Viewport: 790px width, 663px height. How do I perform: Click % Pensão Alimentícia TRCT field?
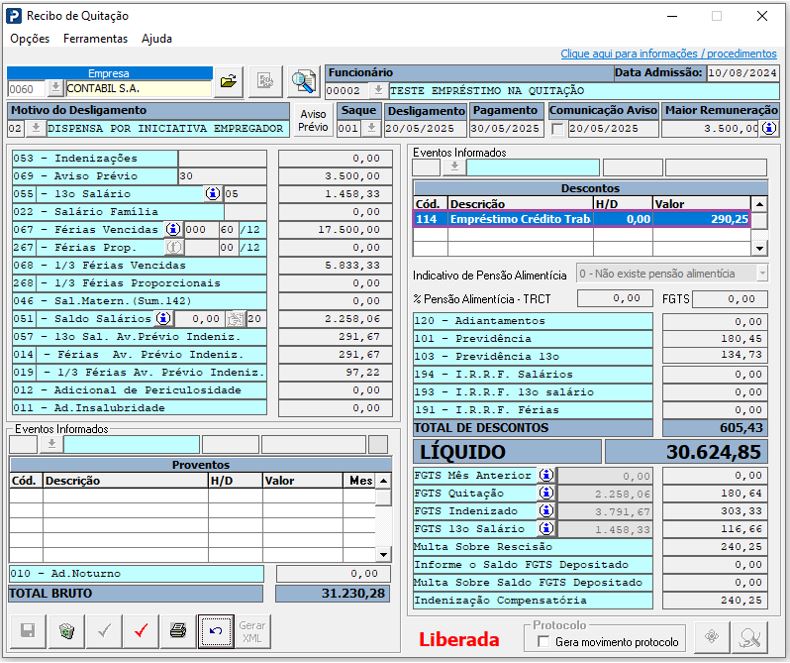pyautogui.click(x=614, y=298)
